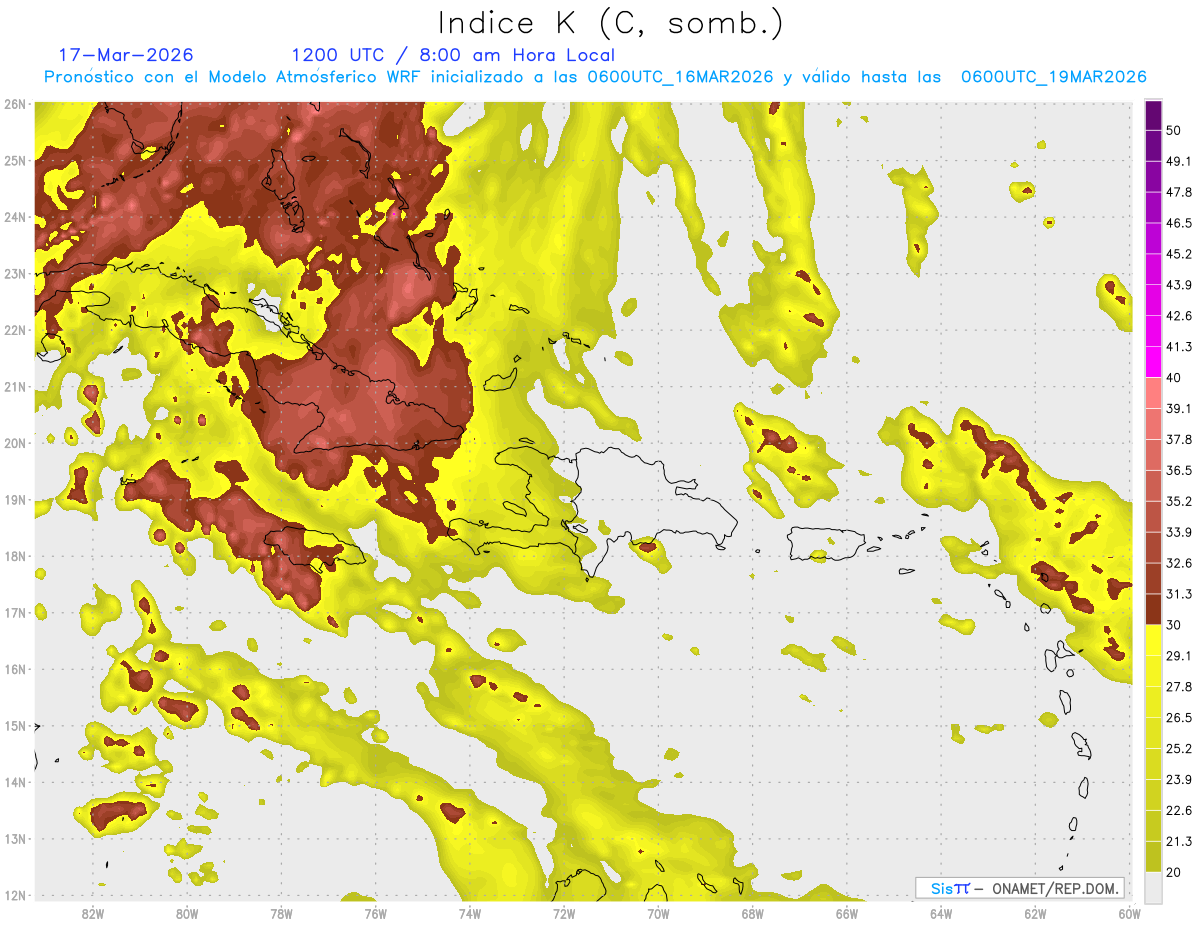Click latitude axis label '20N'

[x=16, y=443]
